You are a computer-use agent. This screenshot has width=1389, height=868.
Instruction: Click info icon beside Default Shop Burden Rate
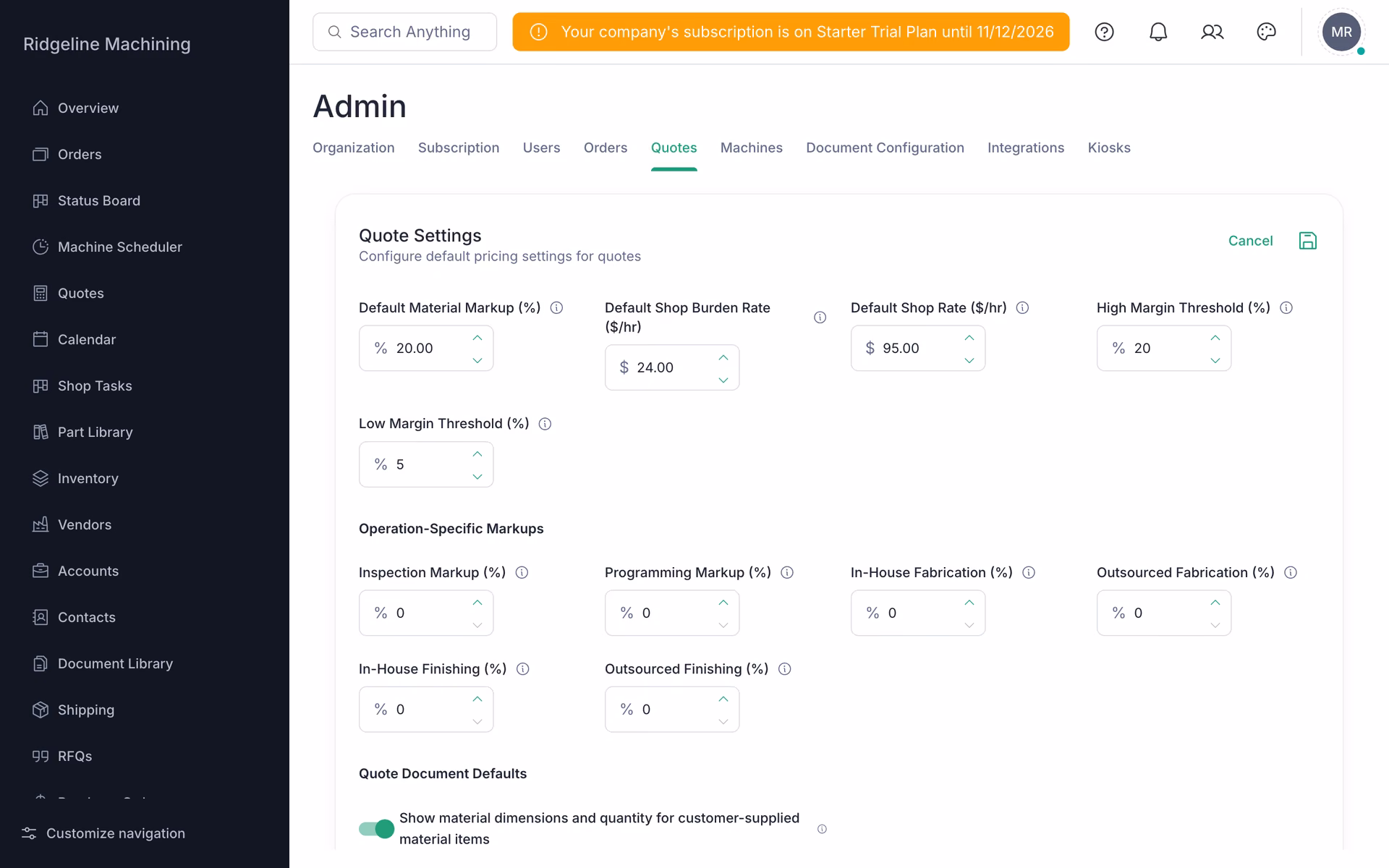coord(820,318)
